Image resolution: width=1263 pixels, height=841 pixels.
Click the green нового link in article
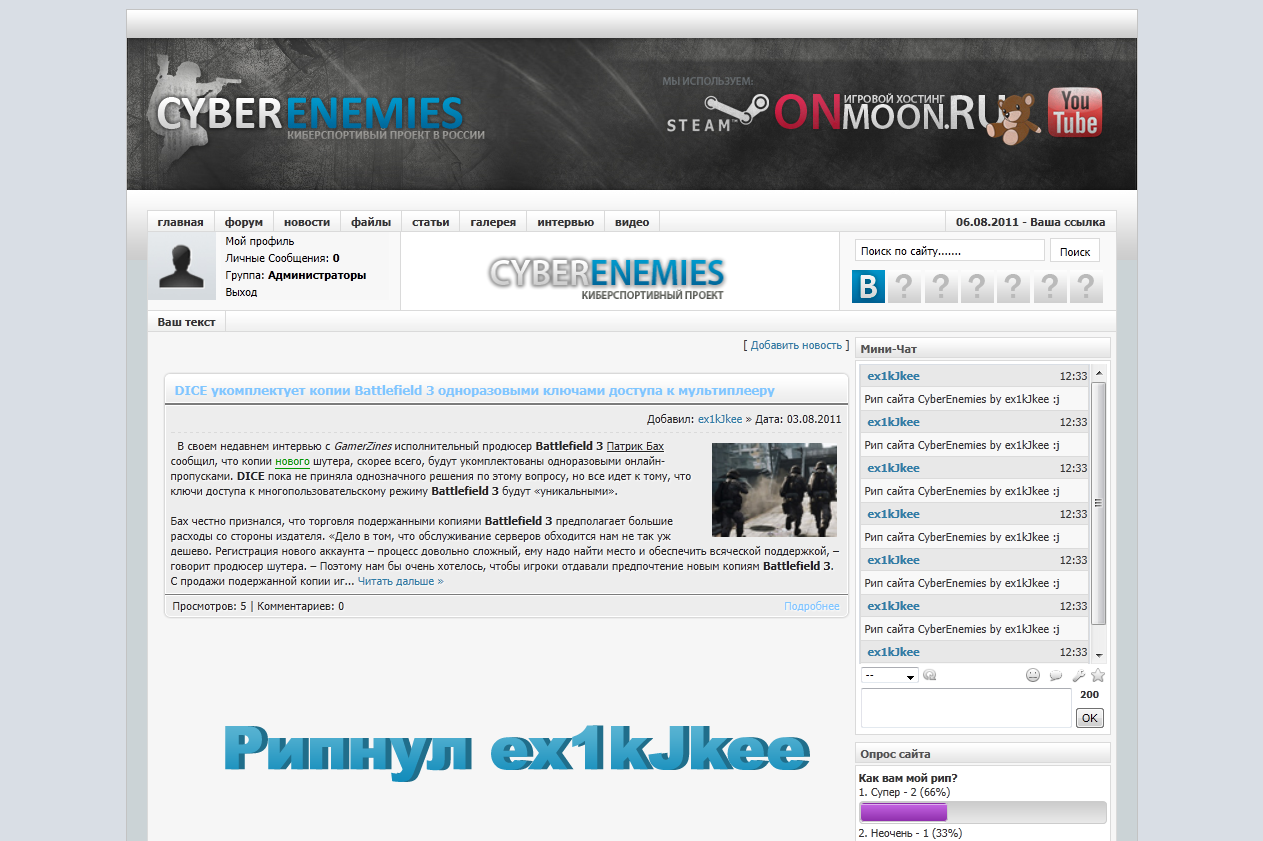click(x=292, y=461)
